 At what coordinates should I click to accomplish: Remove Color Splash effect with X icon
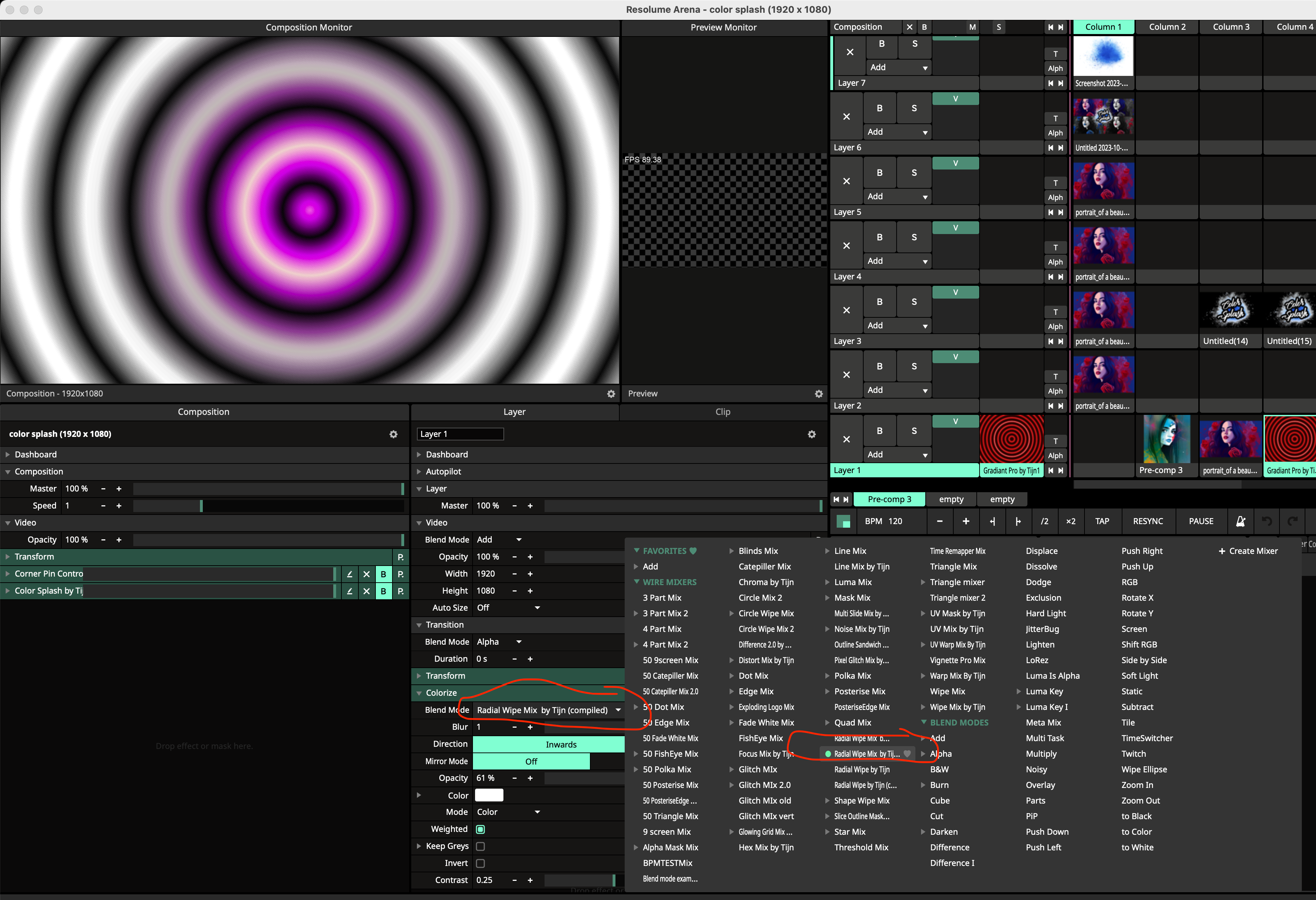coord(366,591)
